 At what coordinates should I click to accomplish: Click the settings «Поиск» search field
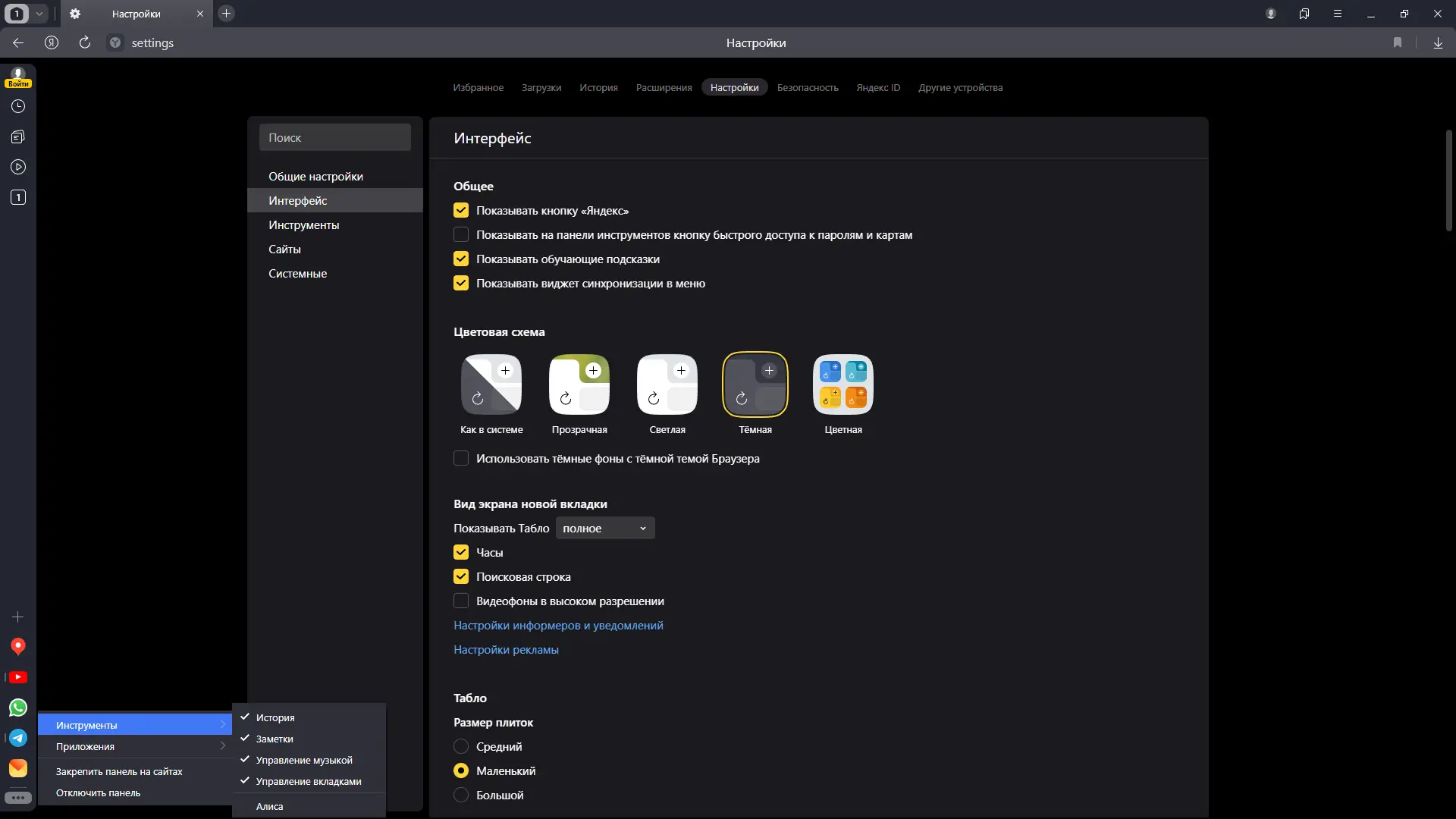point(335,138)
